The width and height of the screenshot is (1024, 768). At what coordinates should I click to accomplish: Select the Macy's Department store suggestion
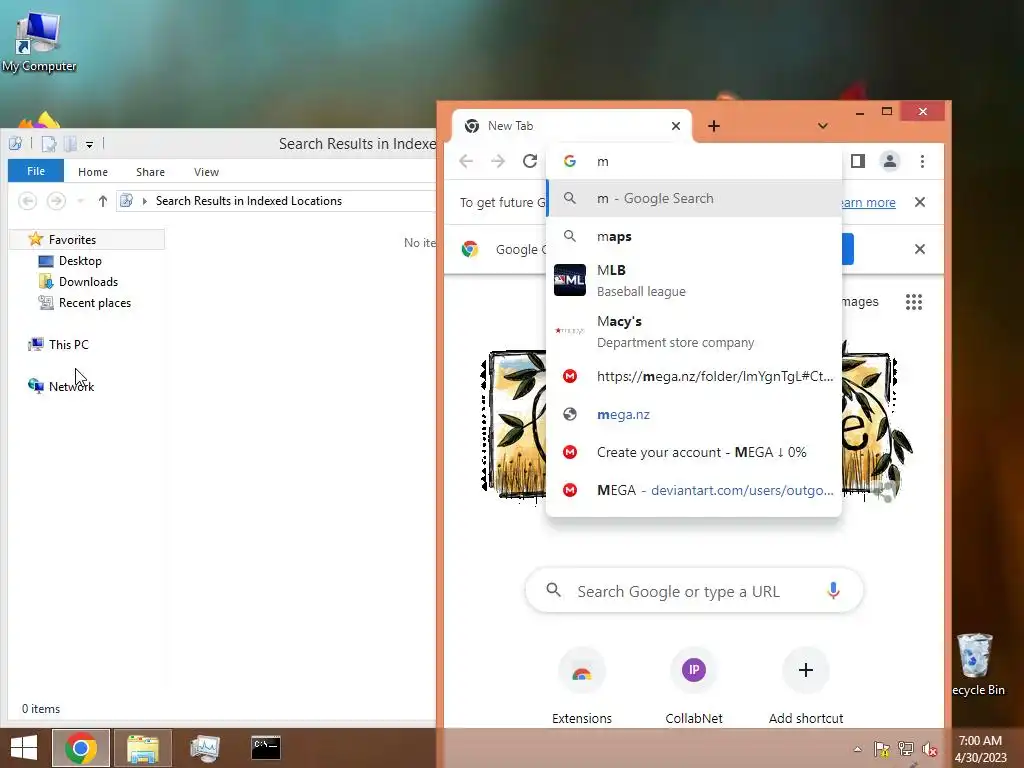[694, 331]
